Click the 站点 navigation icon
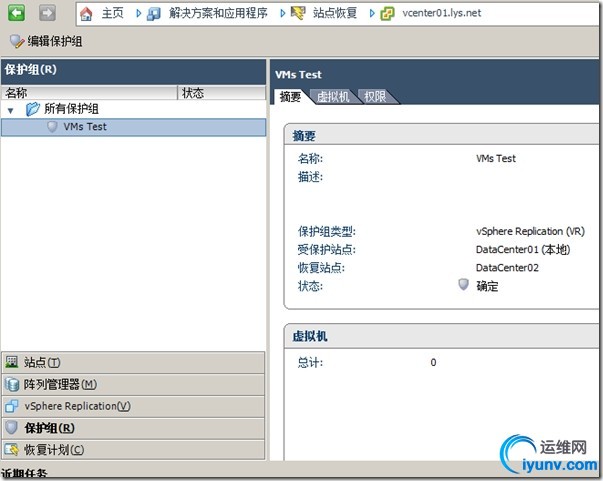 12,362
